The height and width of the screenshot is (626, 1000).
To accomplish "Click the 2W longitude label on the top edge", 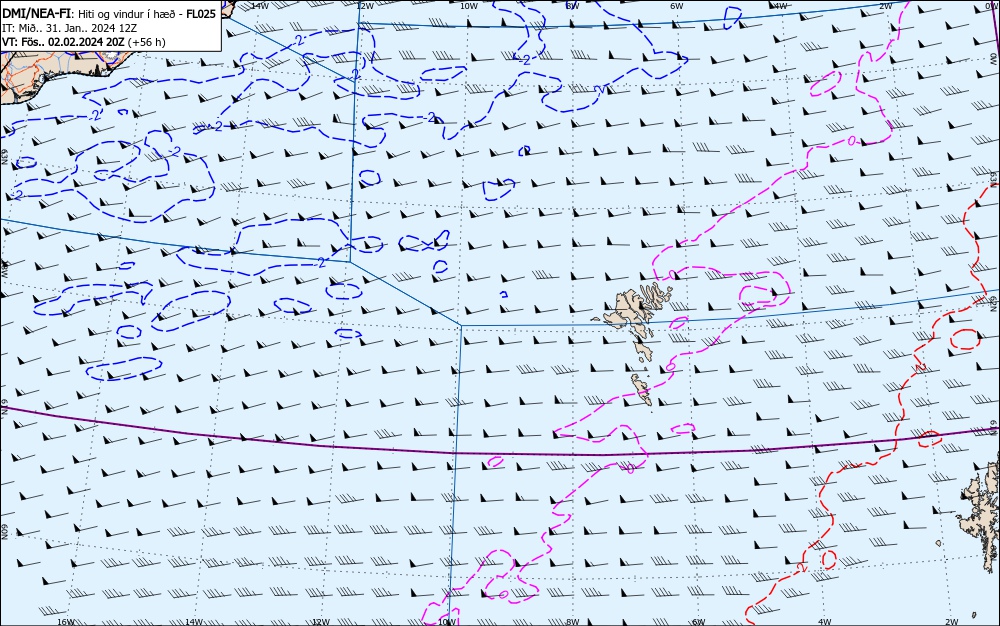I will (885, 6).
